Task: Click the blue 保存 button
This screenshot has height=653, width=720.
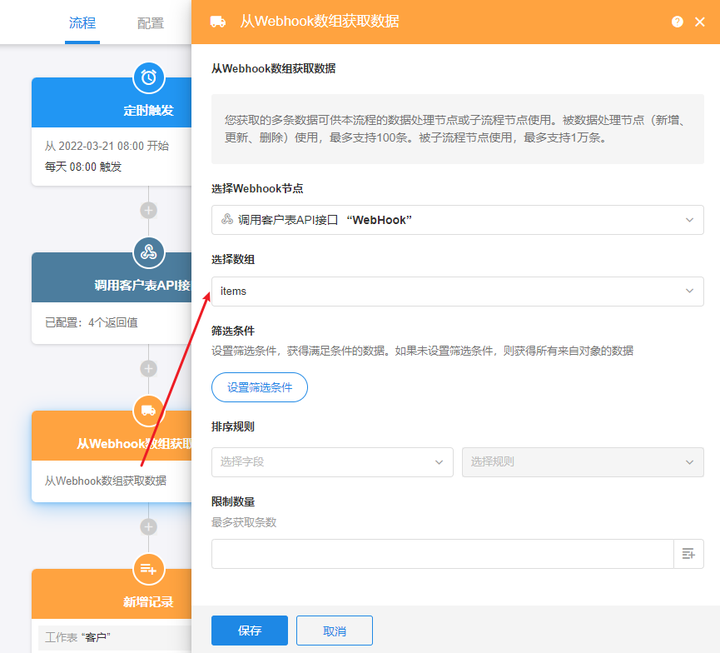Action: pos(249,630)
